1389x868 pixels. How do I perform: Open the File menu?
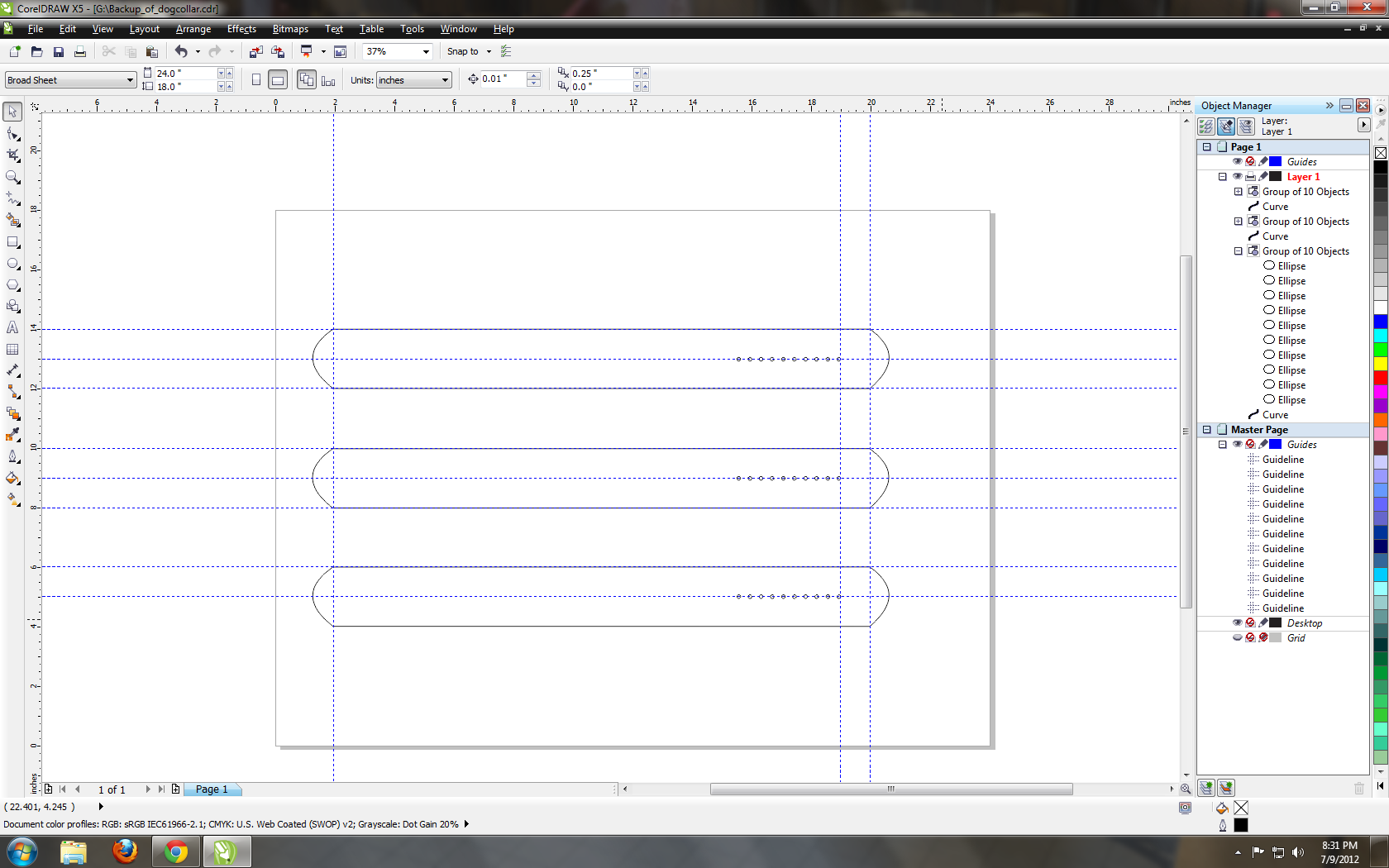36,29
